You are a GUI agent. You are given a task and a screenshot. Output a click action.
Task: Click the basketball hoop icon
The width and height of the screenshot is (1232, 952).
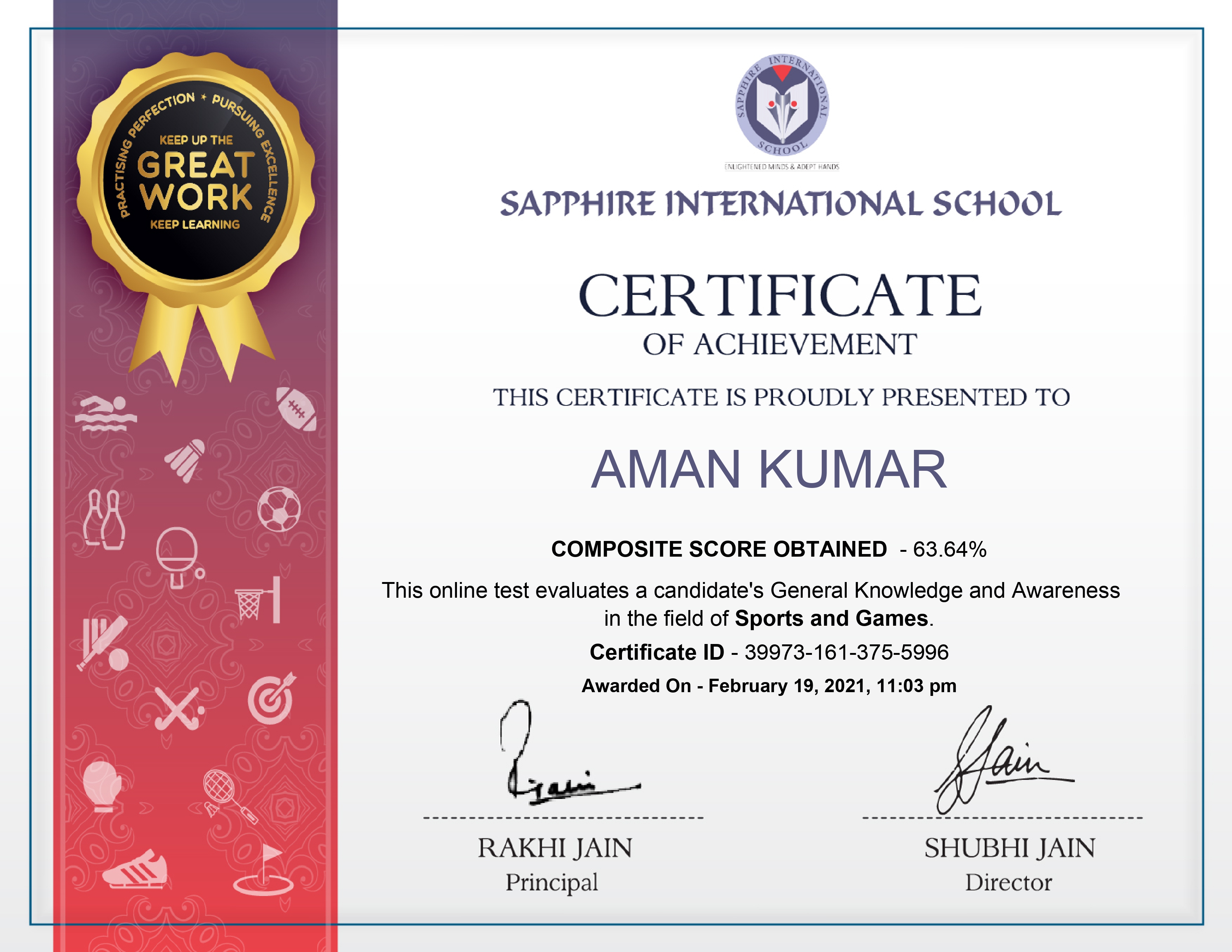258,600
